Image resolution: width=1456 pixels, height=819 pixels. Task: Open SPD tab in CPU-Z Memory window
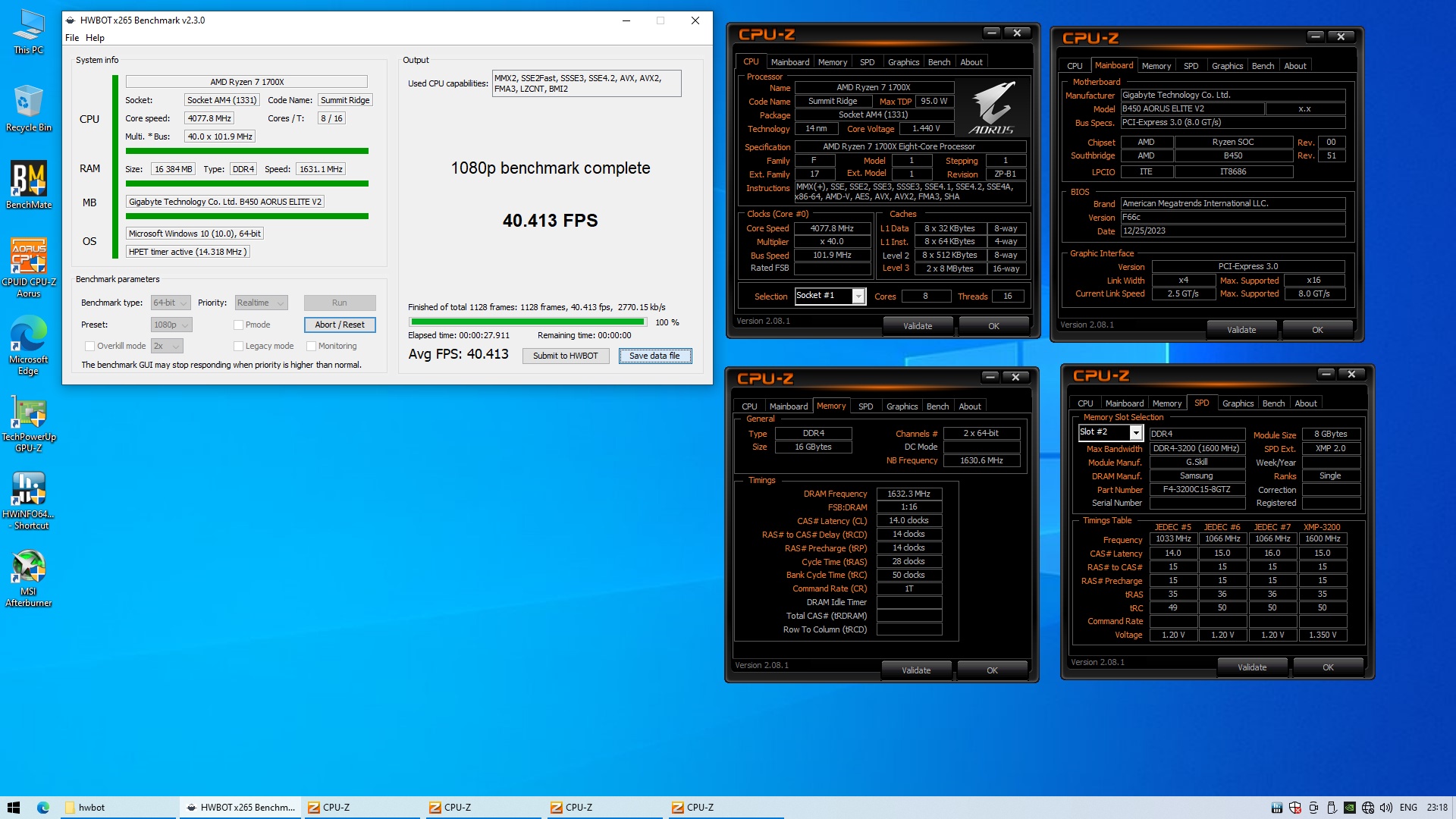[865, 406]
